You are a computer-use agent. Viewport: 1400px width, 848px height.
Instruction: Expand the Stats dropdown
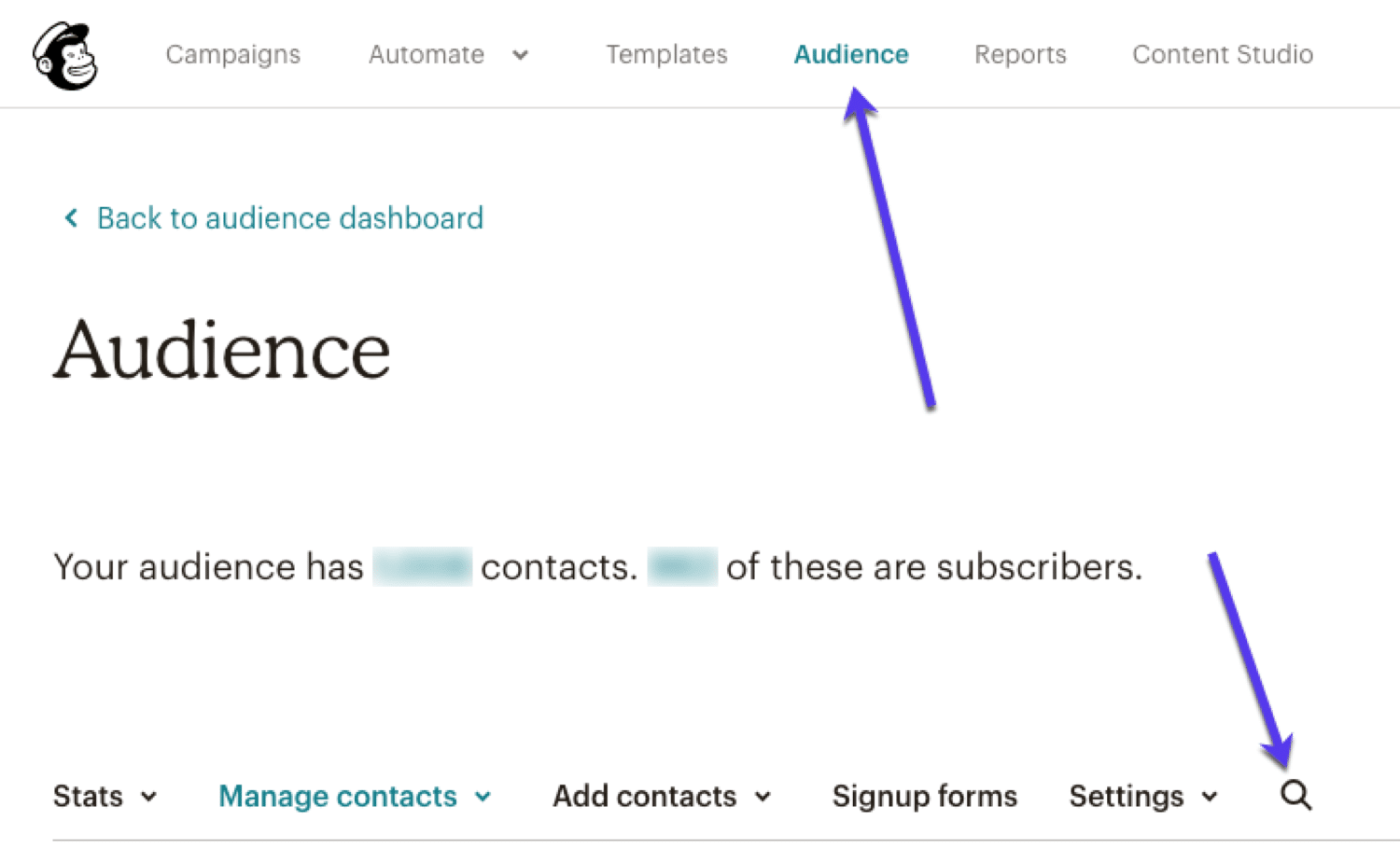[x=147, y=798]
